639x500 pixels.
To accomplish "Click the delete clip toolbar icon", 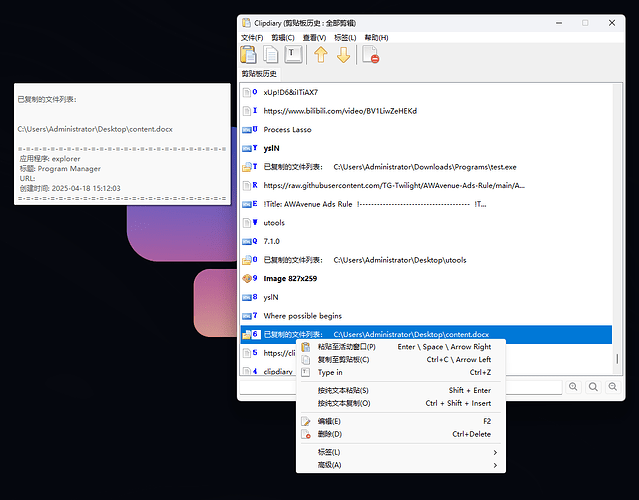I will (x=370, y=55).
